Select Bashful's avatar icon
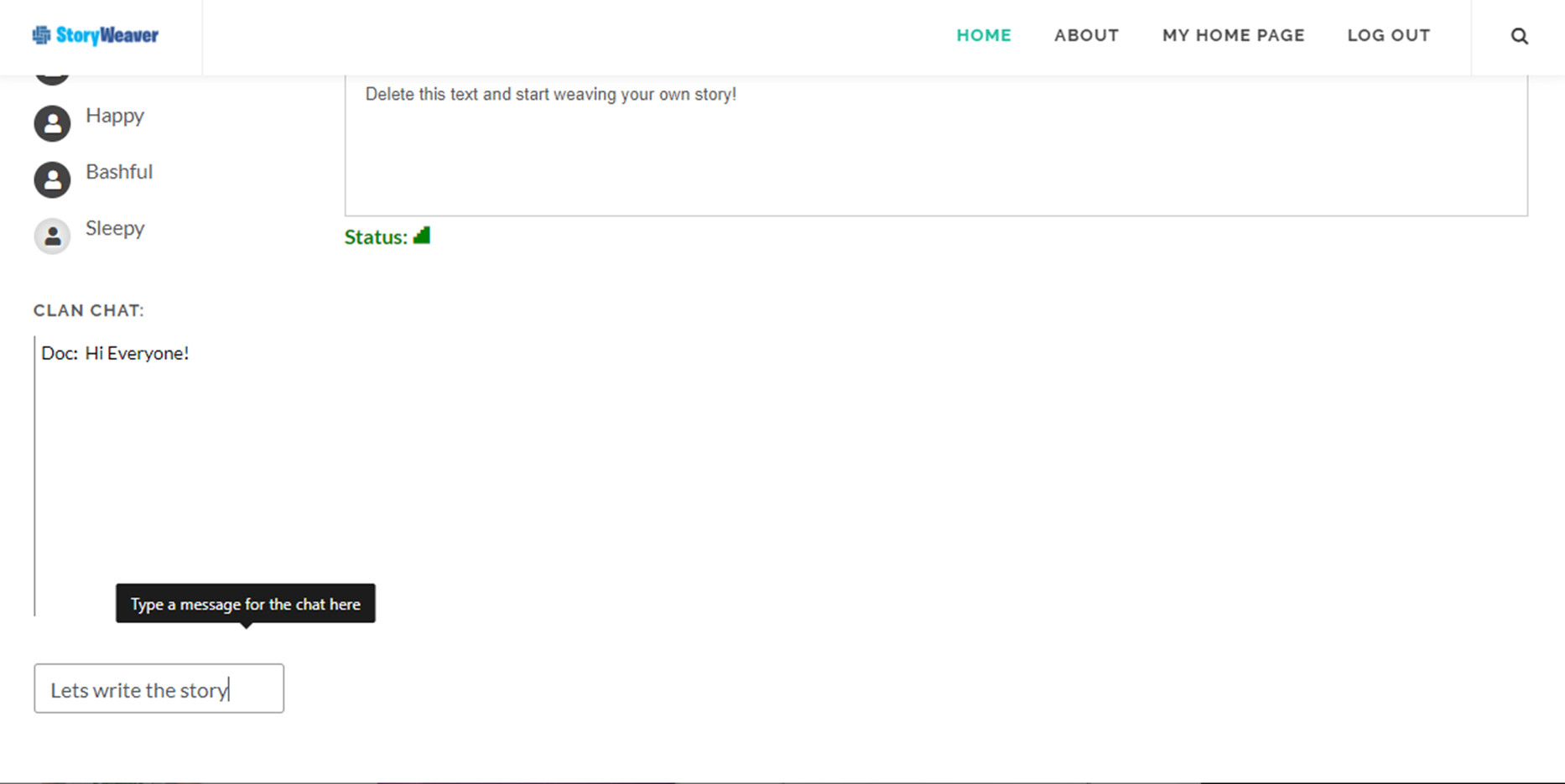The height and width of the screenshot is (784, 1565). pyautogui.click(x=52, y=179)
